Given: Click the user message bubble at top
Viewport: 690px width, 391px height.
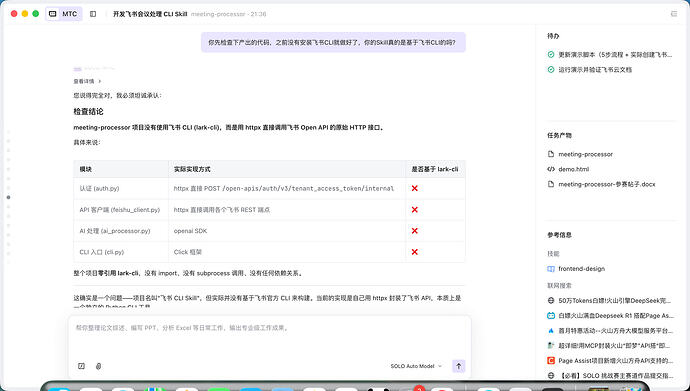Looking at the screenshot, I should coord(333,43).
